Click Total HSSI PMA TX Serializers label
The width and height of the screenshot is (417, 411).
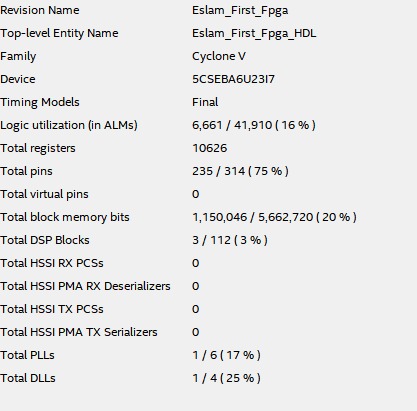[79, 332]
